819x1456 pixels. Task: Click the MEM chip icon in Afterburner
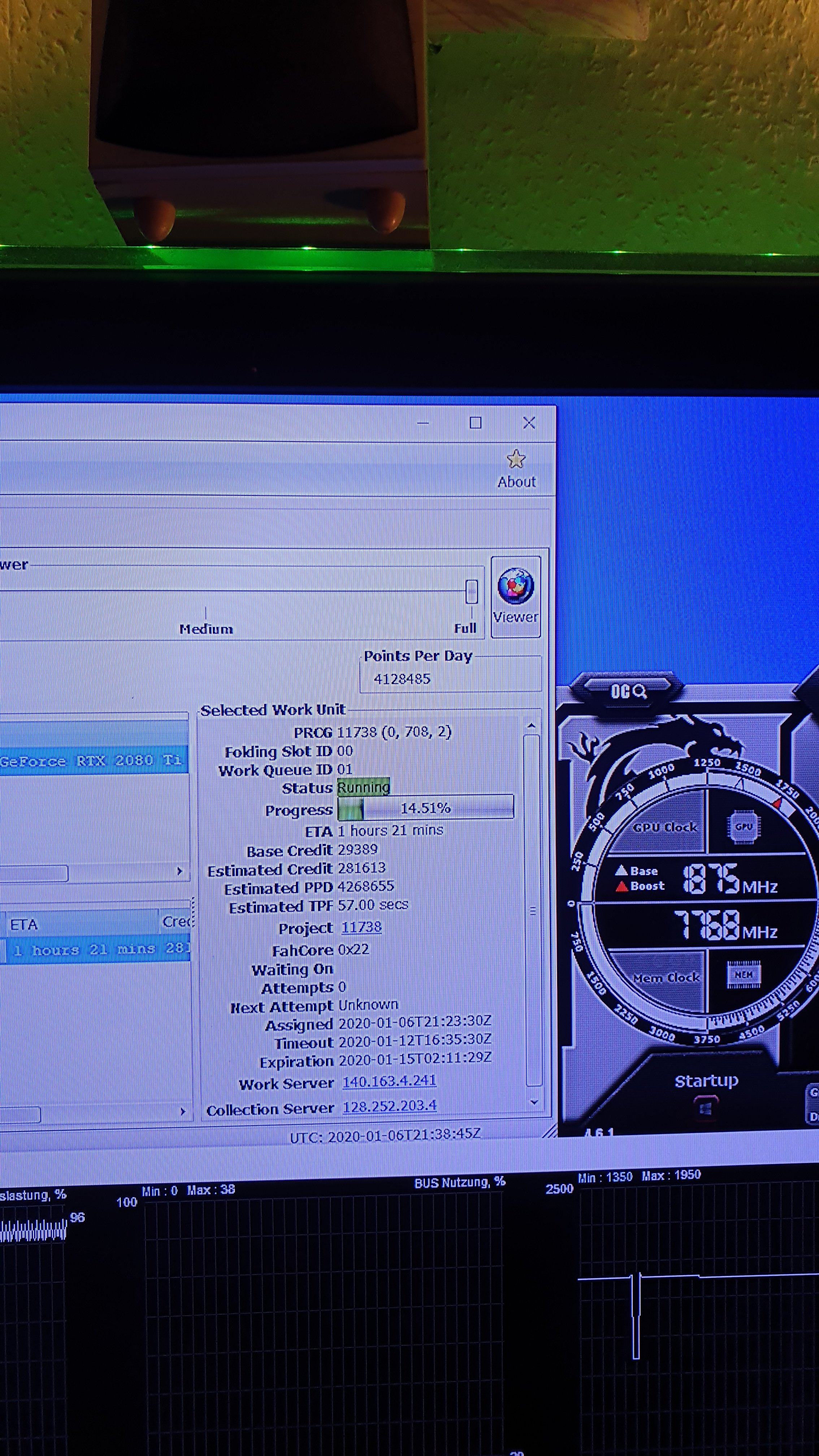point(743,974)
